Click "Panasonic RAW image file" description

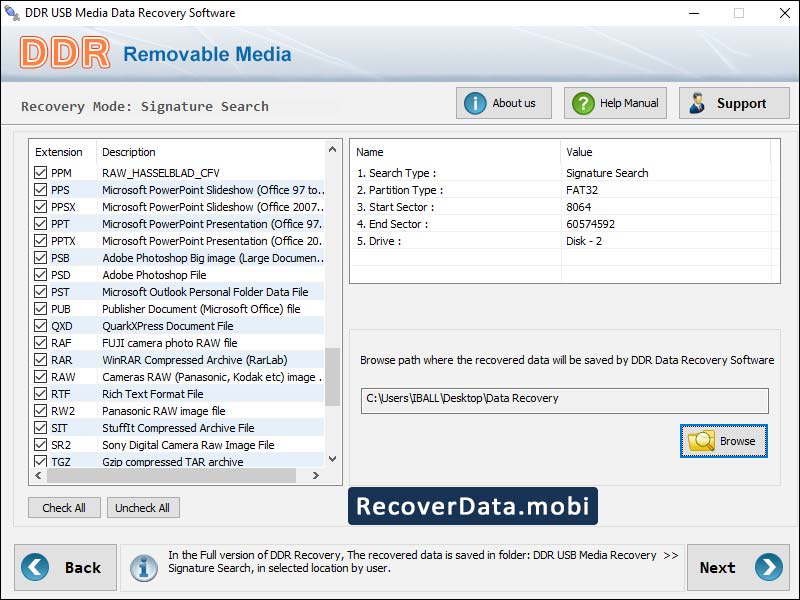[164, 411]
